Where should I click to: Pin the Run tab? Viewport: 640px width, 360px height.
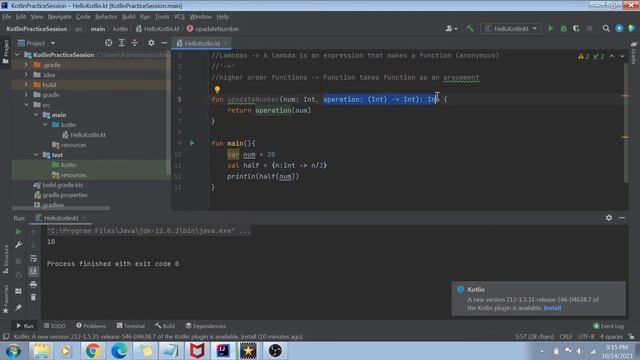pyautogui.click(x=18, y=308)
